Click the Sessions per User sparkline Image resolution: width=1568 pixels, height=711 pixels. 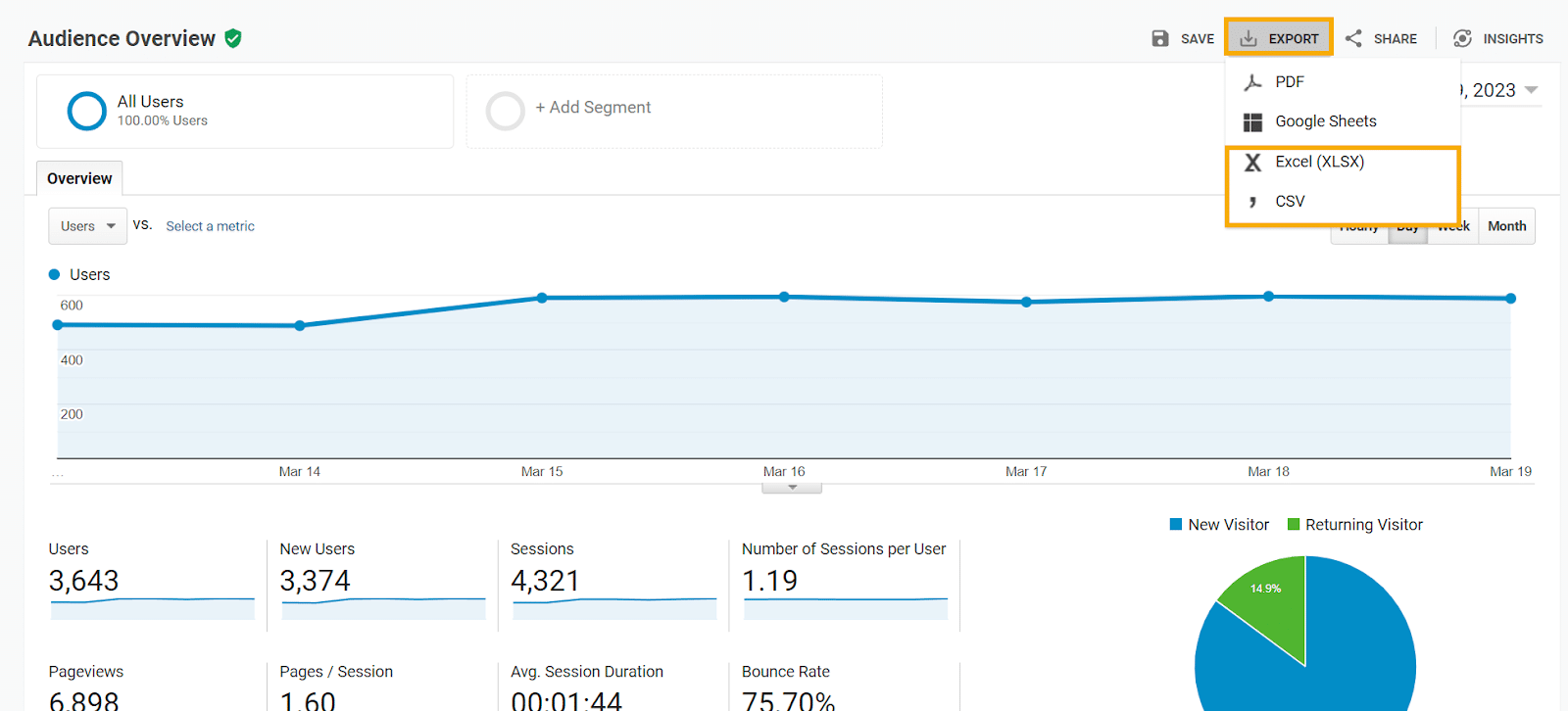click(846, 608)
